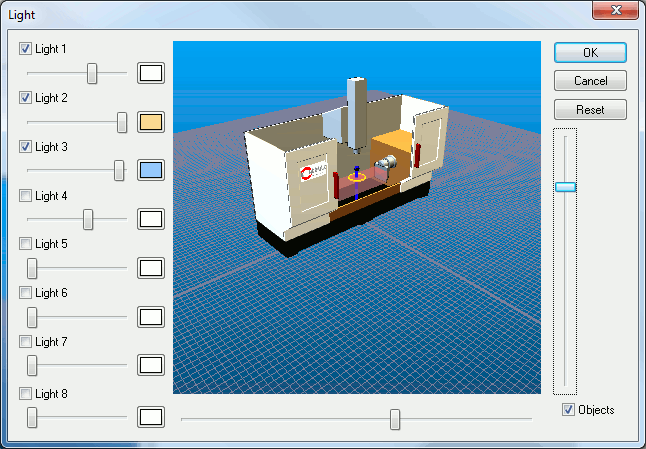This screenshot has height=449, width=646.
Task: Enable the Light 5 checkbox
Action: 25,244
